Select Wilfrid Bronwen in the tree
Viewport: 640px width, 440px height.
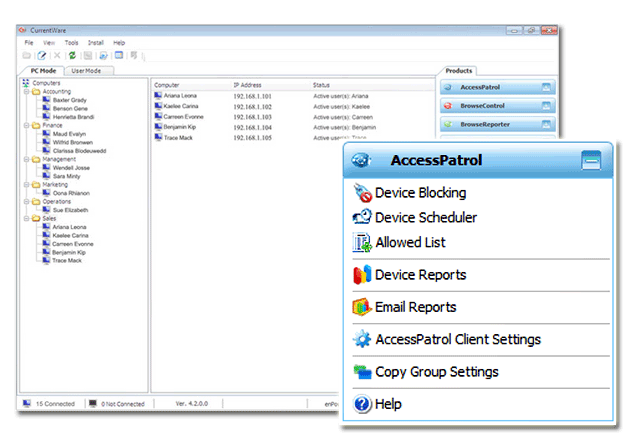coord(73,142)
